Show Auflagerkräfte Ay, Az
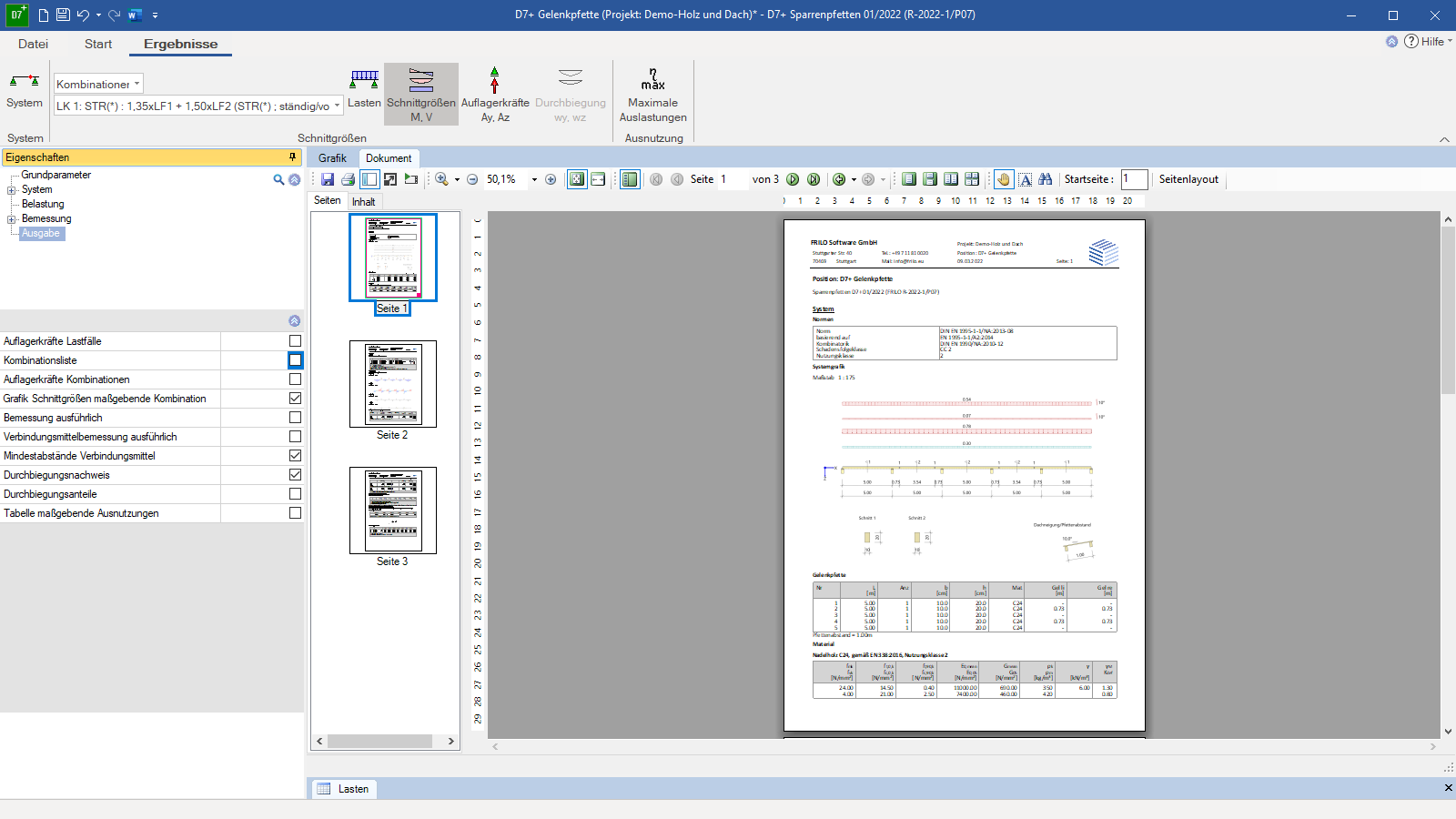 [495, 95]
